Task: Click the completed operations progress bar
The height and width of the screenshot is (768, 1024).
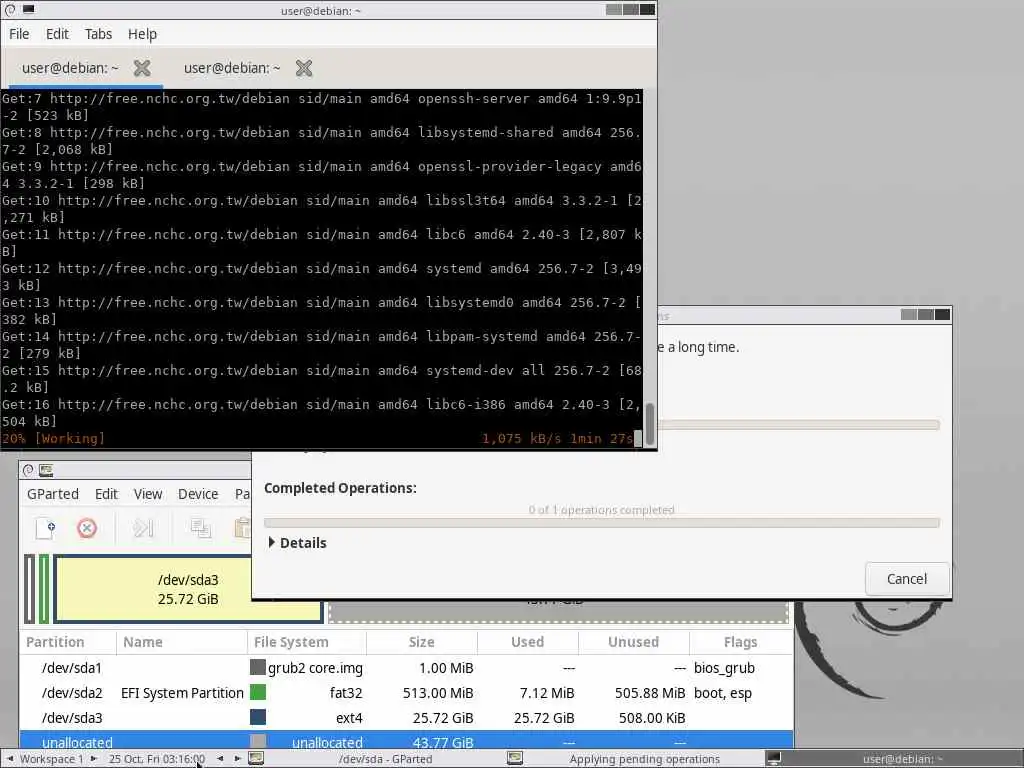Action: tap(601, 522)
